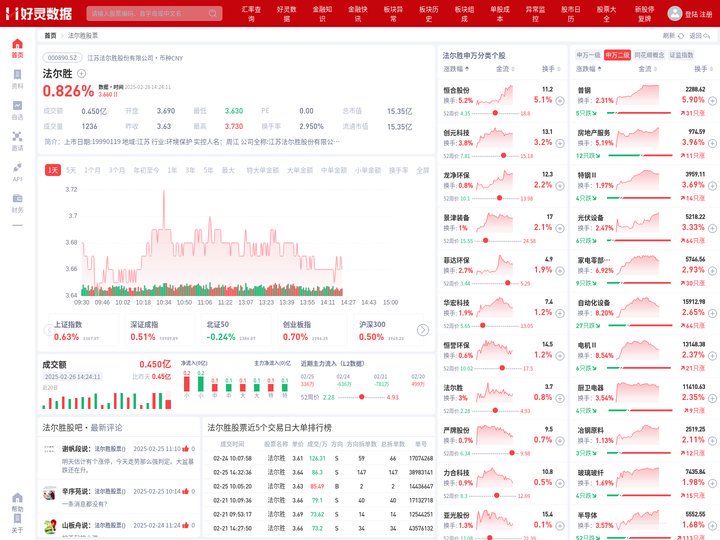
Task: Click the user avatar icon
Action: (x=675, y=13)
